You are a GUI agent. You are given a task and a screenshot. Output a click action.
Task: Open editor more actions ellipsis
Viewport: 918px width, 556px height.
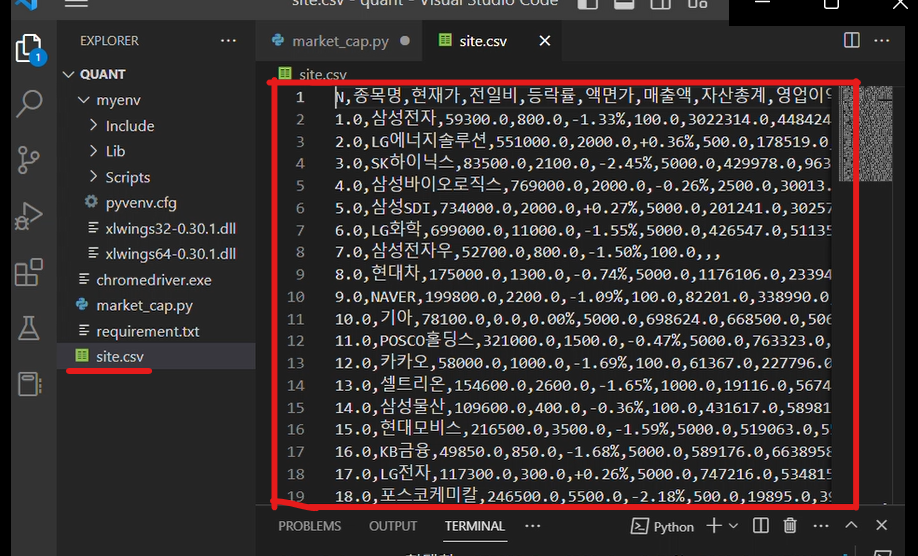point(882,40)
